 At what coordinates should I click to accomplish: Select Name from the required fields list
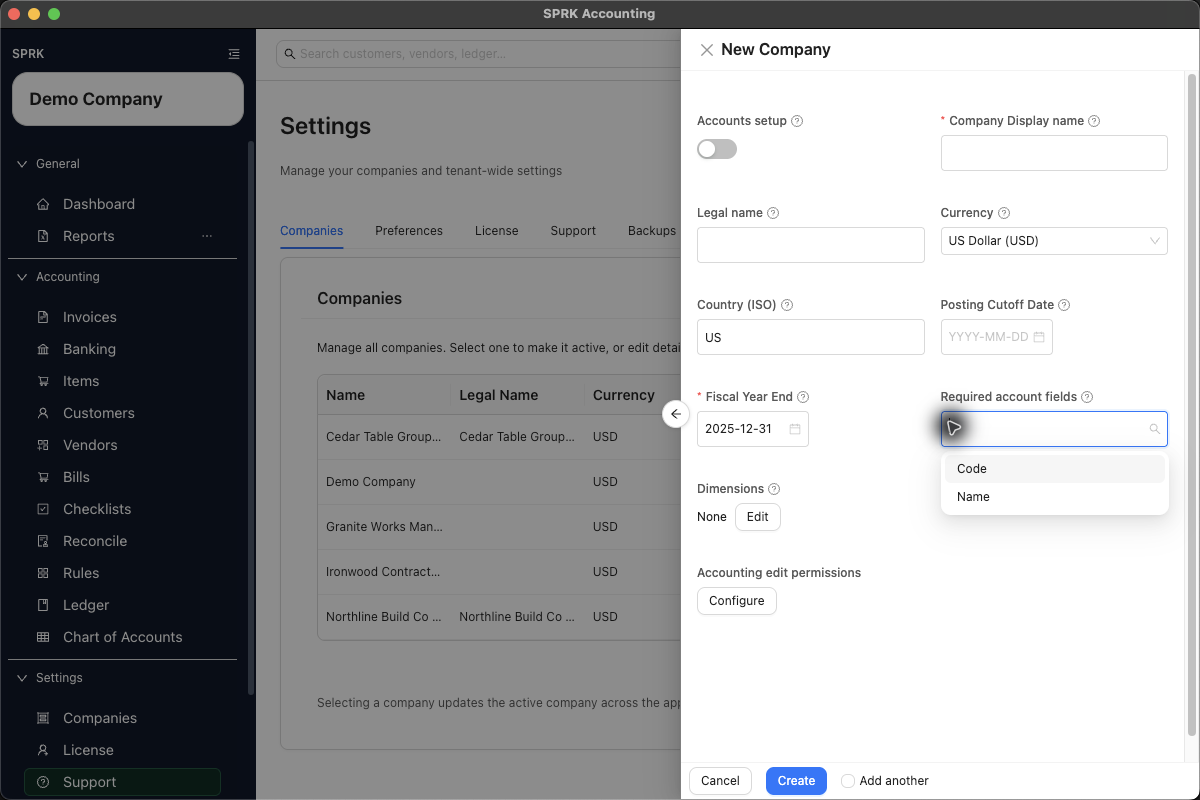point(1055,497)
